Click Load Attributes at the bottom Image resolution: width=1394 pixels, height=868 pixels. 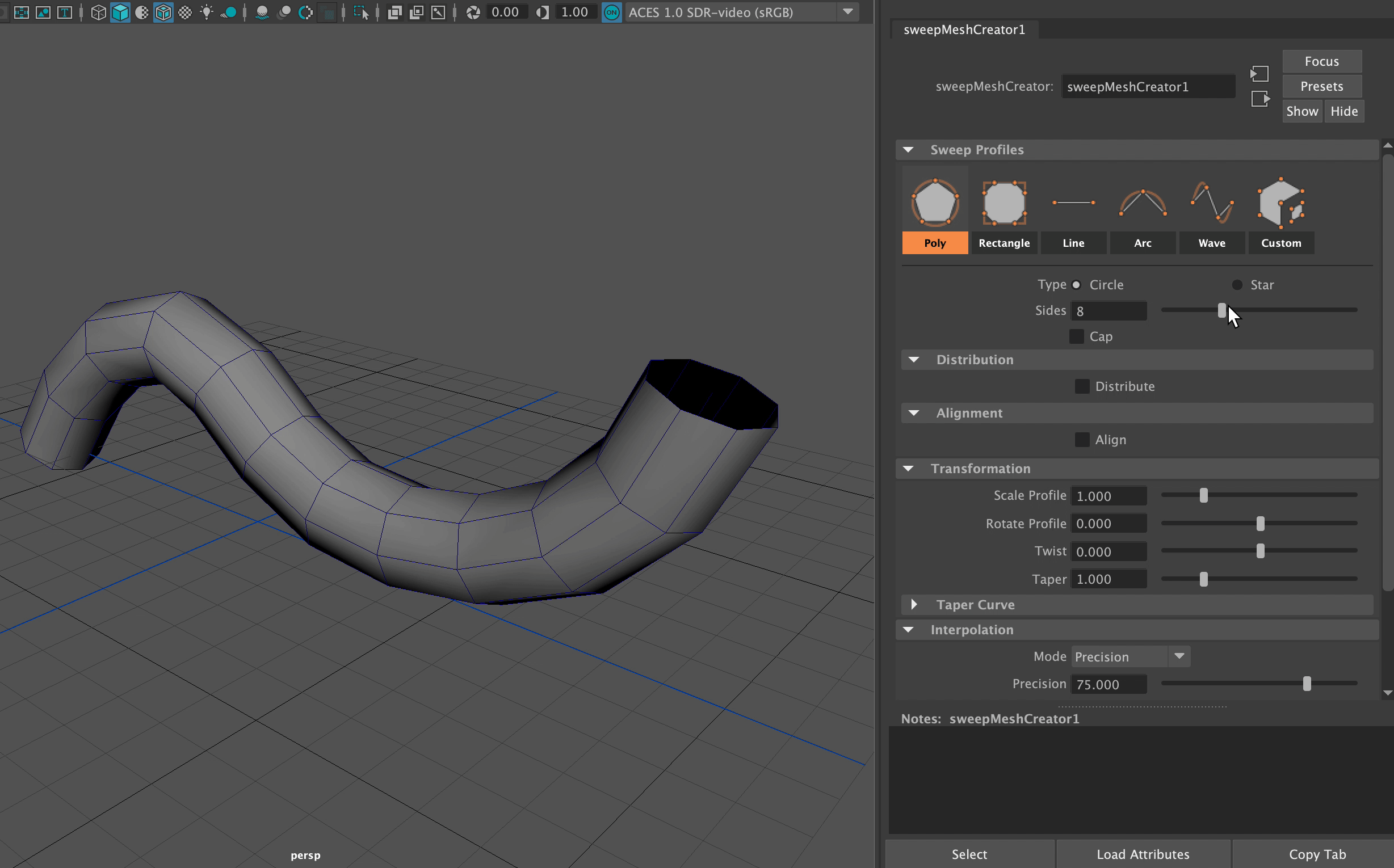pos(1143,854)
